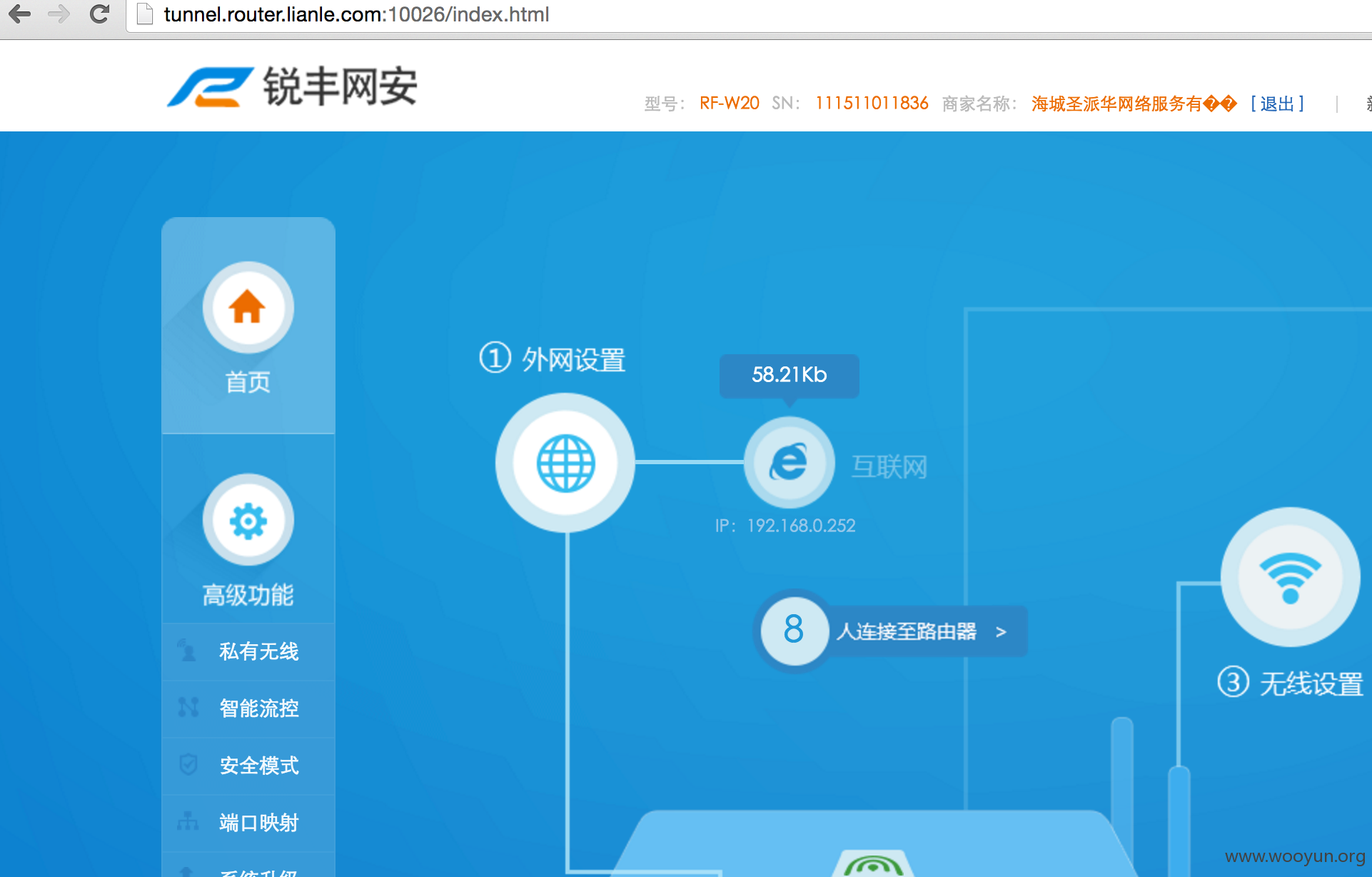Viewport: 1372px width, 877px height.
Task: Open the Wi-Fi wireless settings icon
Action: pyautogui.click(x=1290, y=577)
